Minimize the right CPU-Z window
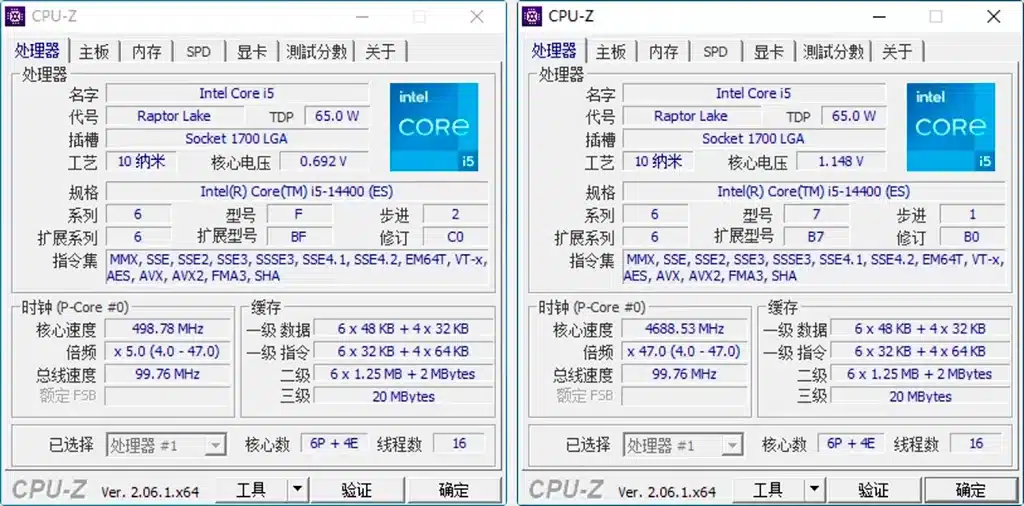This screenshot has width=1024, height=506. [878, 17]
